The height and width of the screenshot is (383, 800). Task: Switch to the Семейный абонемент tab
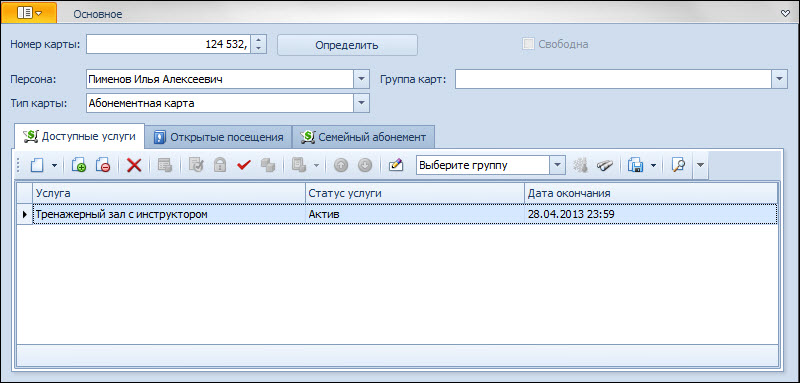363,137
